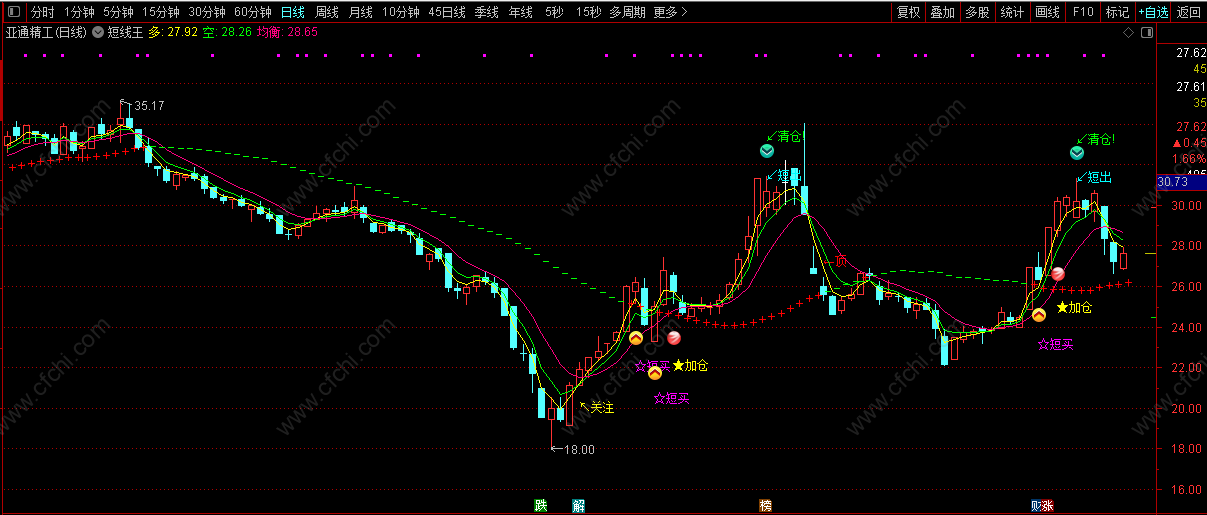Select the 10分钟 period tab
1207x515 pixels.
click(401, 12)
